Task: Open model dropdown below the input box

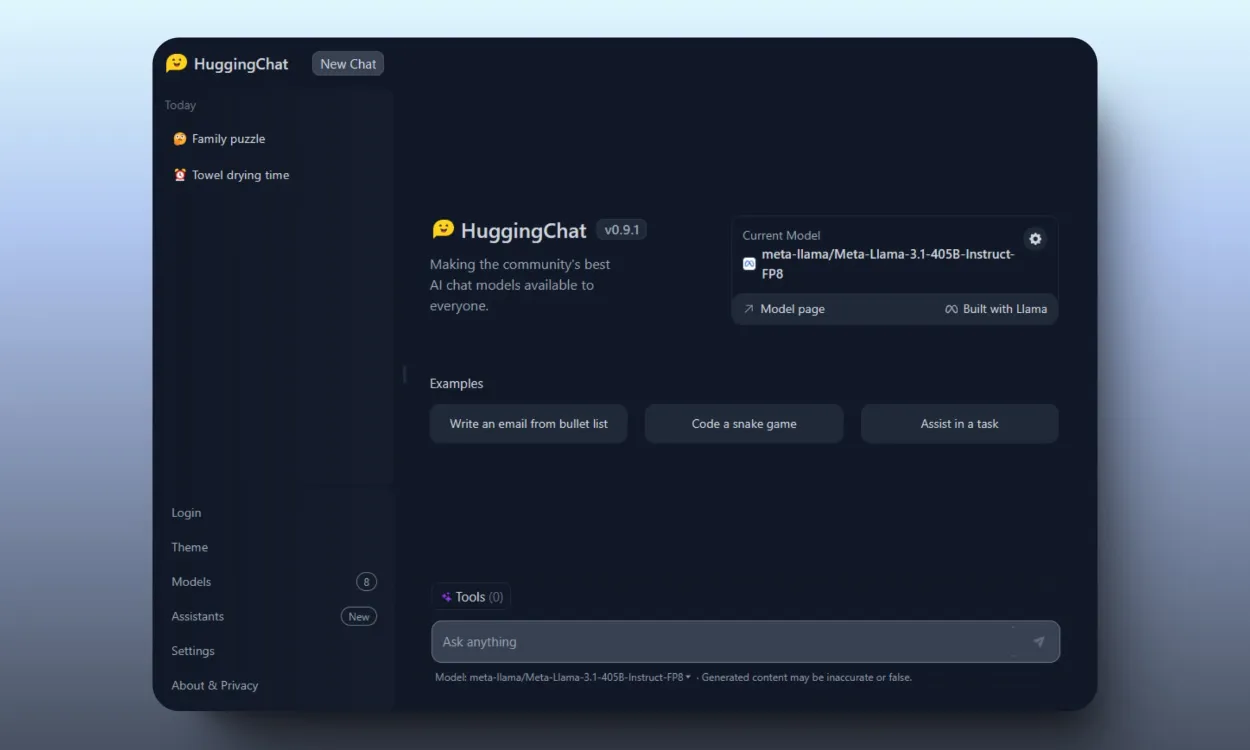Action: coord(580,677)
